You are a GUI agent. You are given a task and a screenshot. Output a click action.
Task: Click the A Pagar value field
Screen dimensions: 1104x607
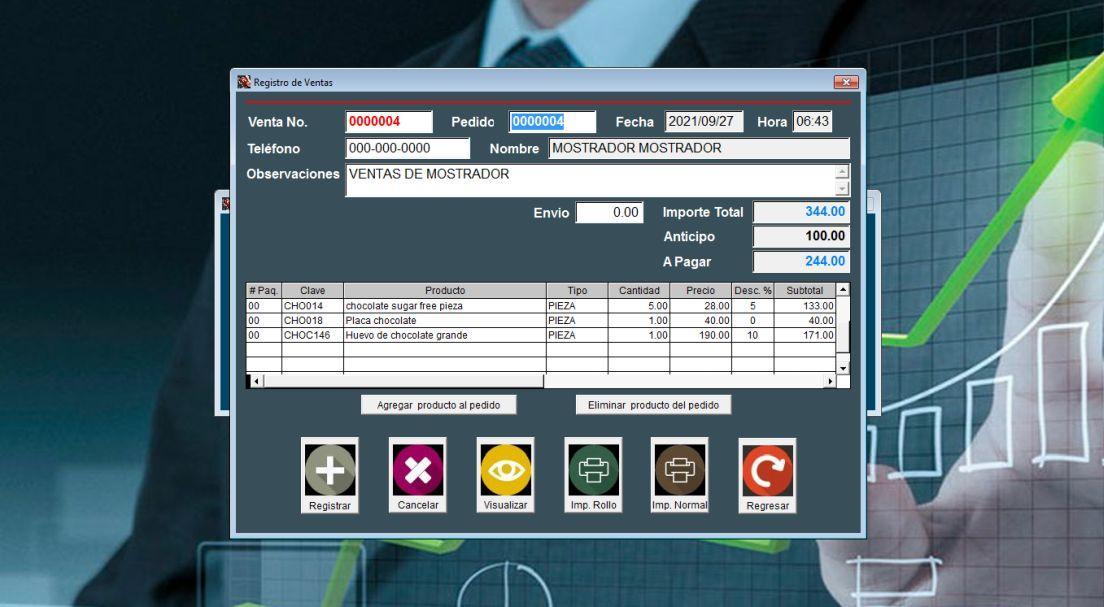[801, 261]
